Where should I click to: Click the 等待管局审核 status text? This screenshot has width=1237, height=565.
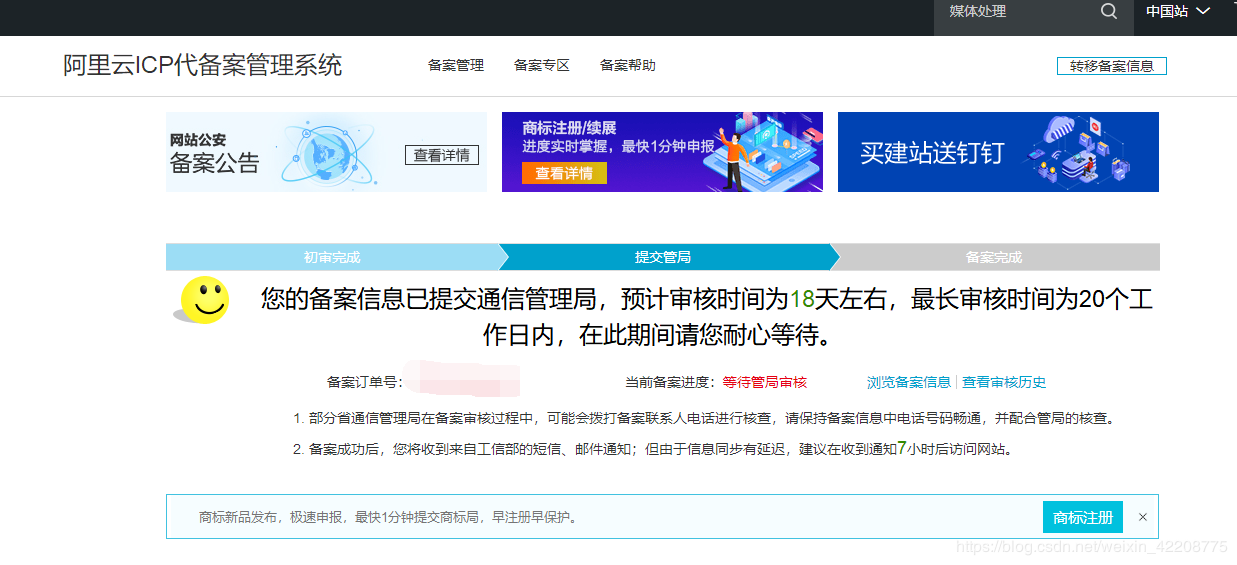pos(765,382)
